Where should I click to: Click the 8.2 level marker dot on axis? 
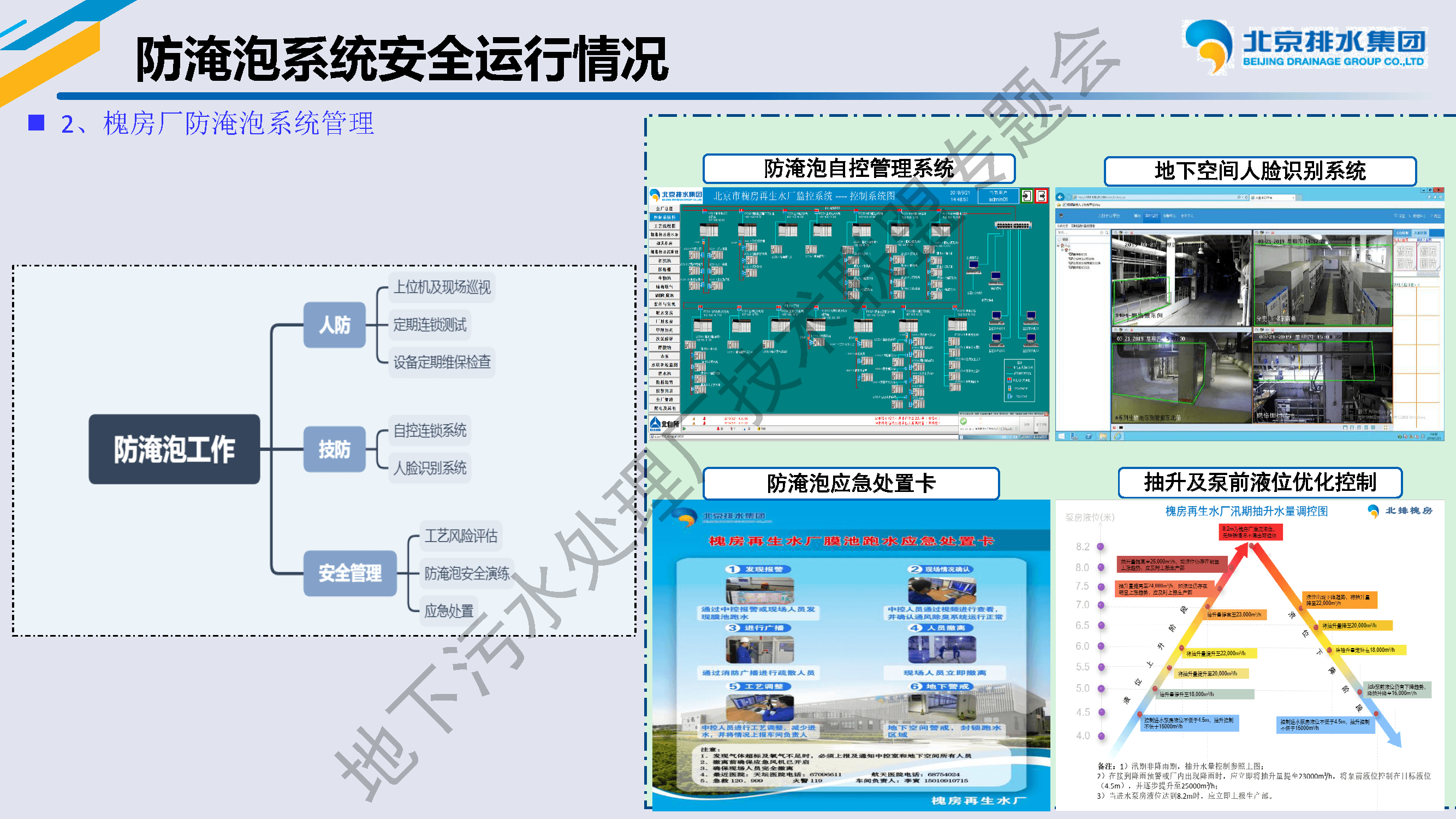coord(1101,547)
